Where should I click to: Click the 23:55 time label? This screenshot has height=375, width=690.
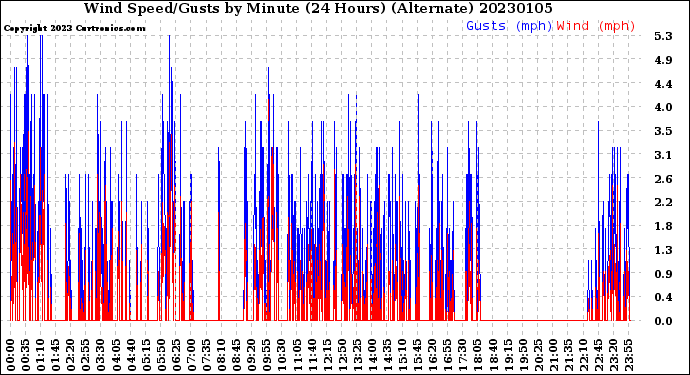tap(628, 355)
